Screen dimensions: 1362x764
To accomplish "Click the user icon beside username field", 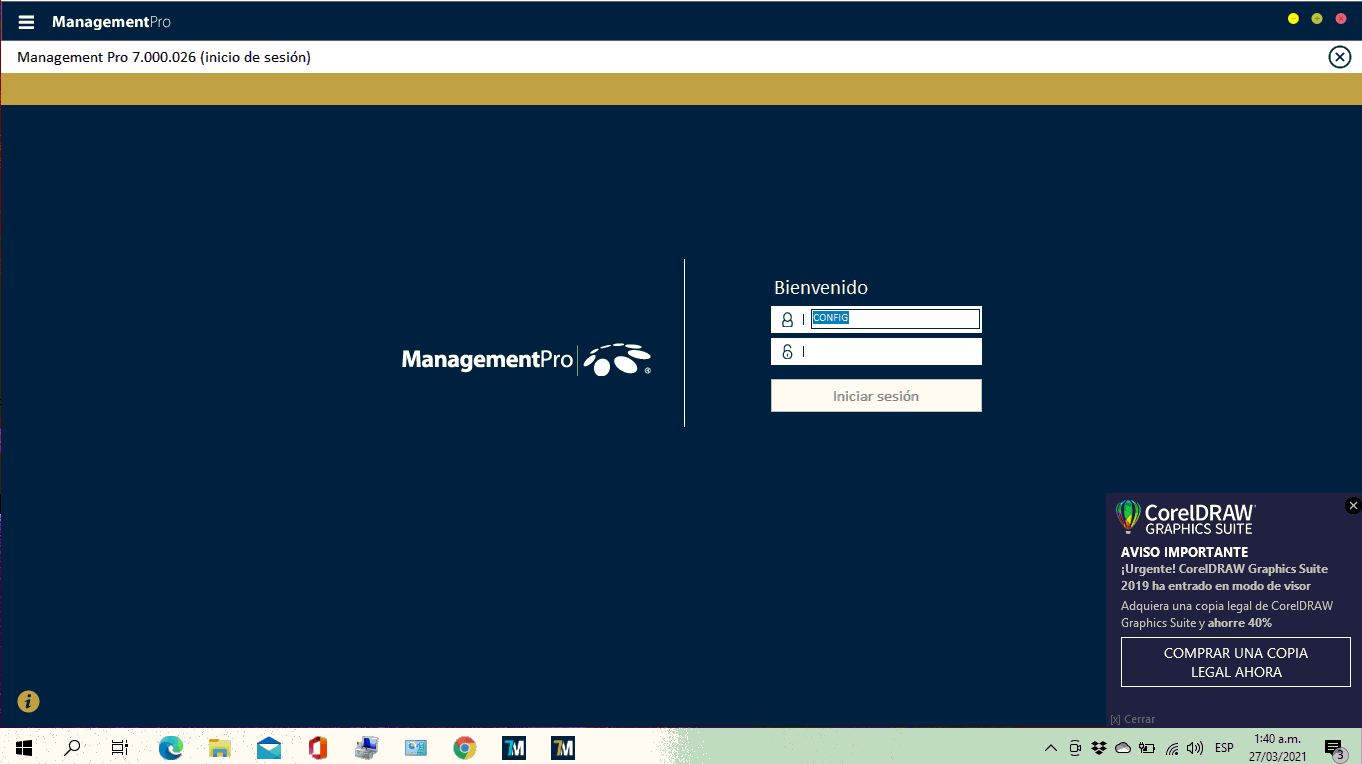I will (787, 320).
